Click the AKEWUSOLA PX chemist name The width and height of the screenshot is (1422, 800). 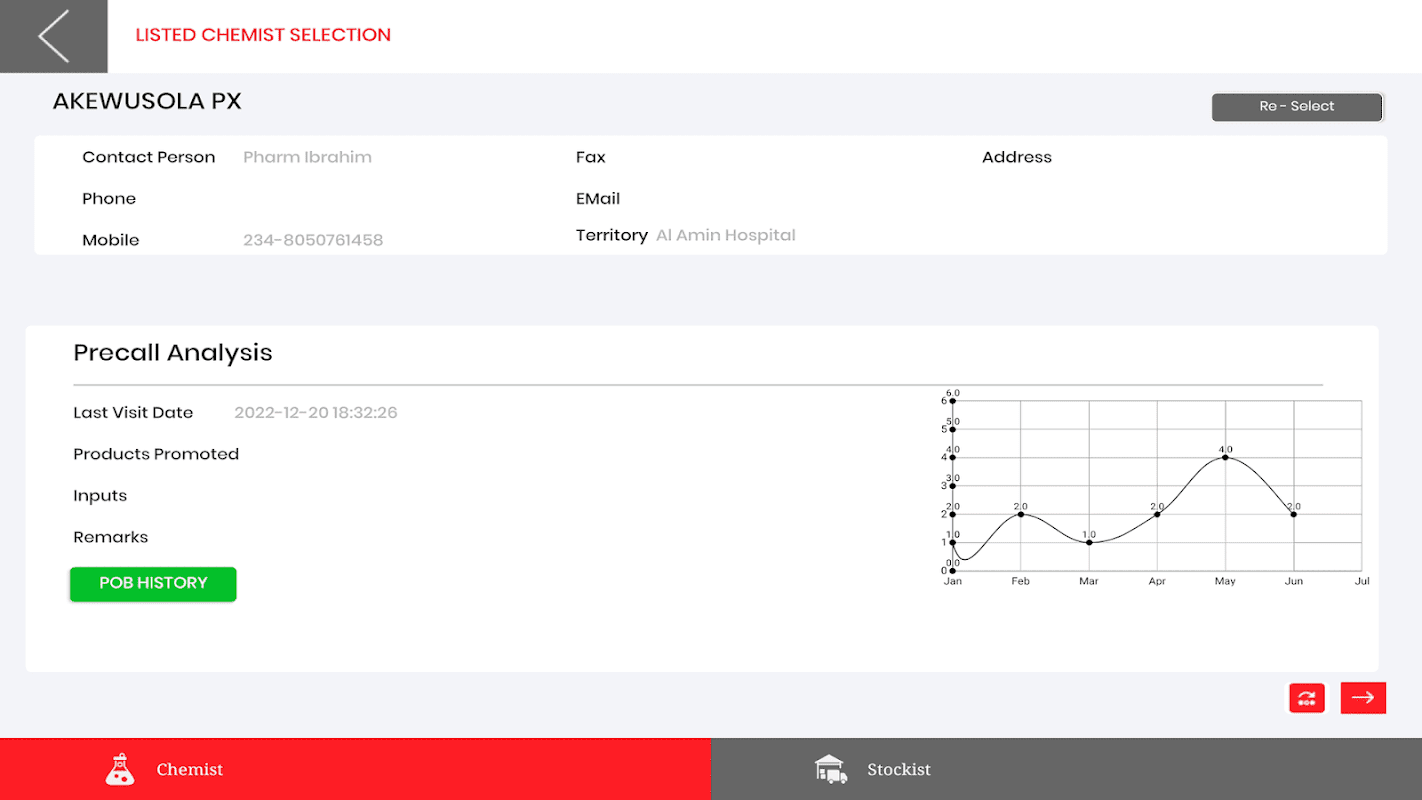[x=147, y=101]
